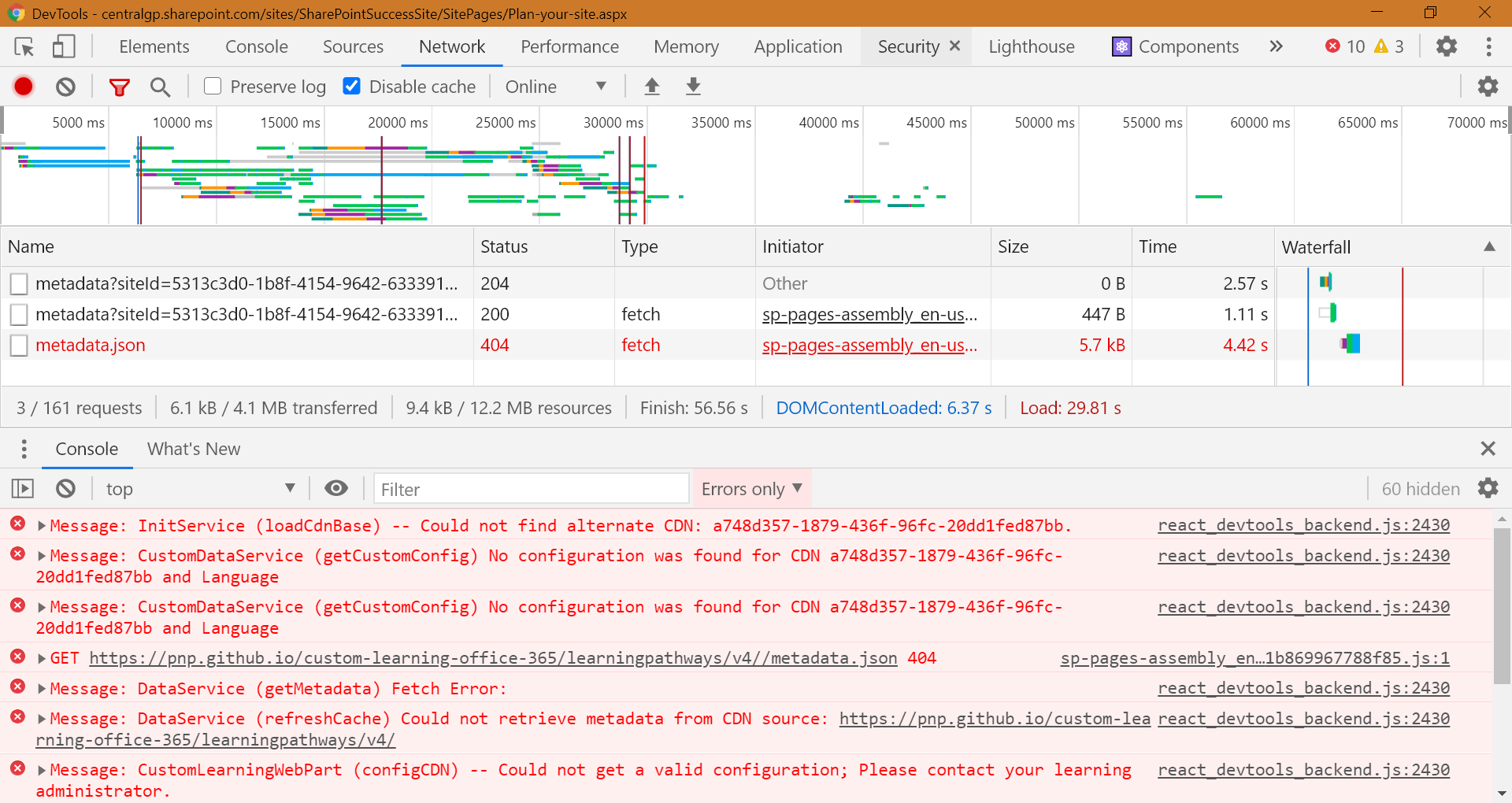Open the What's New tab
1512x803 pixels.
pos(193,449)
